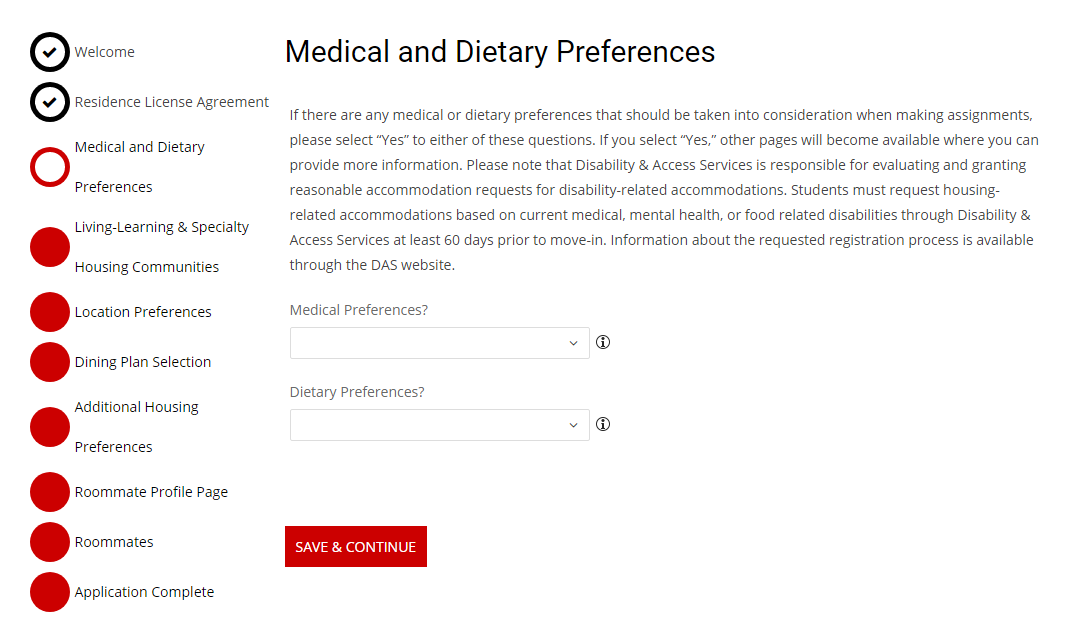Viewport: 1082px width, 642px height.
Task: Click the Application Complete red circle
Action: [x=50, y=592]
